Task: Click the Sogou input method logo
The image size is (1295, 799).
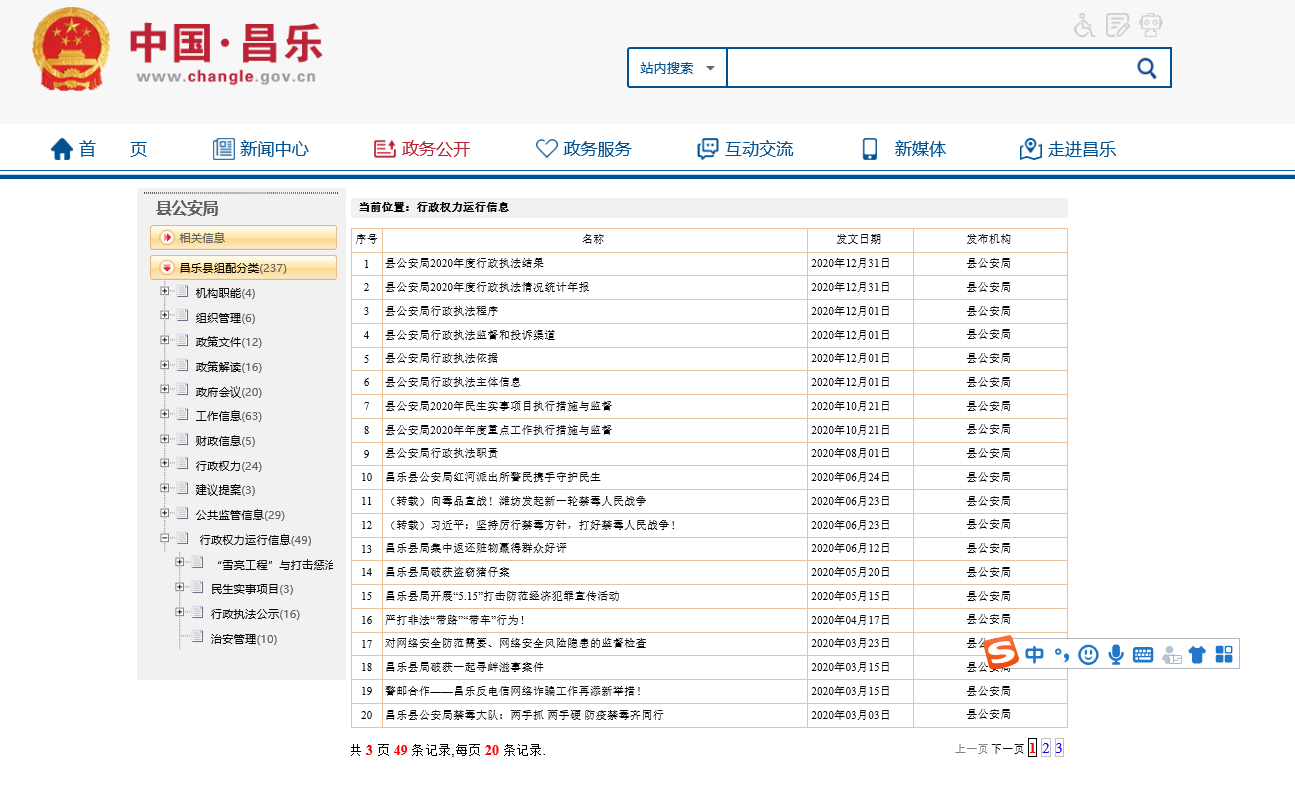Action: (x=1001, y=654)
